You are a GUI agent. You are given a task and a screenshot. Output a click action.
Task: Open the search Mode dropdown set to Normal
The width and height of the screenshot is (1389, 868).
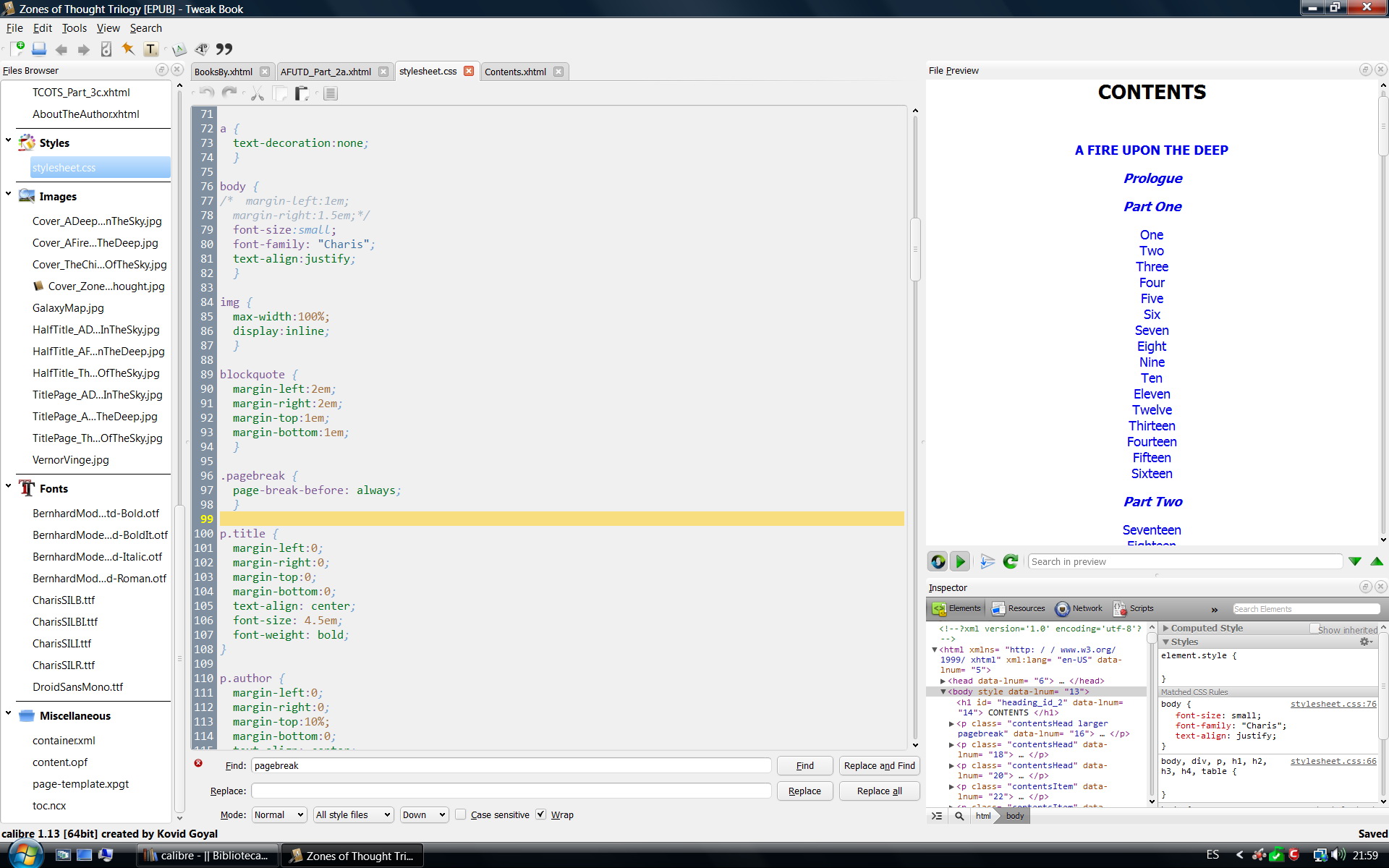pos(279,814)
